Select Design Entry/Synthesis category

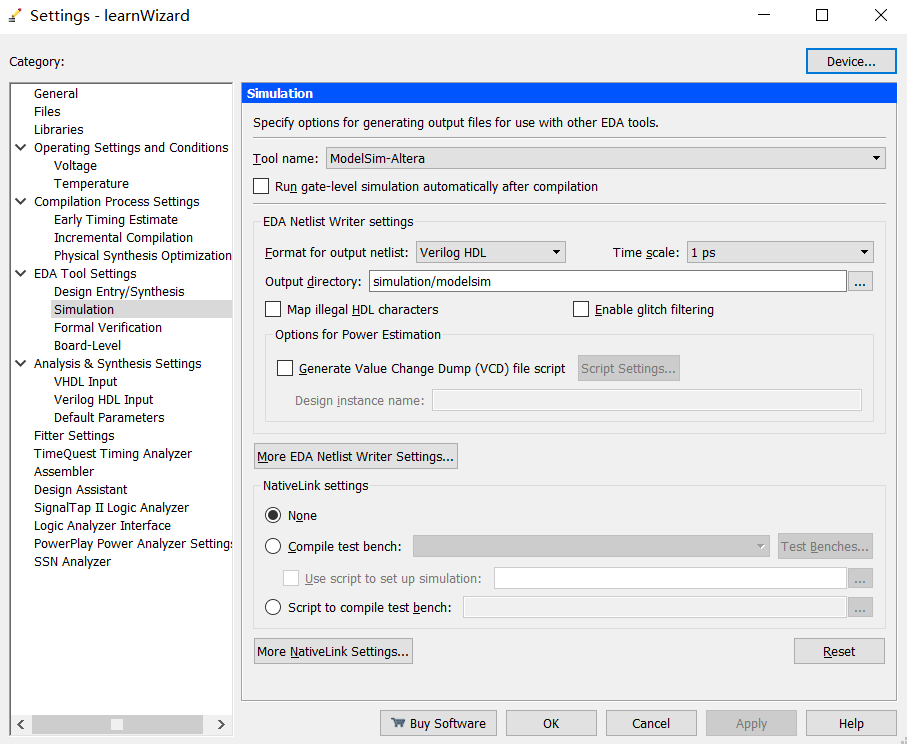pos(119,292)
